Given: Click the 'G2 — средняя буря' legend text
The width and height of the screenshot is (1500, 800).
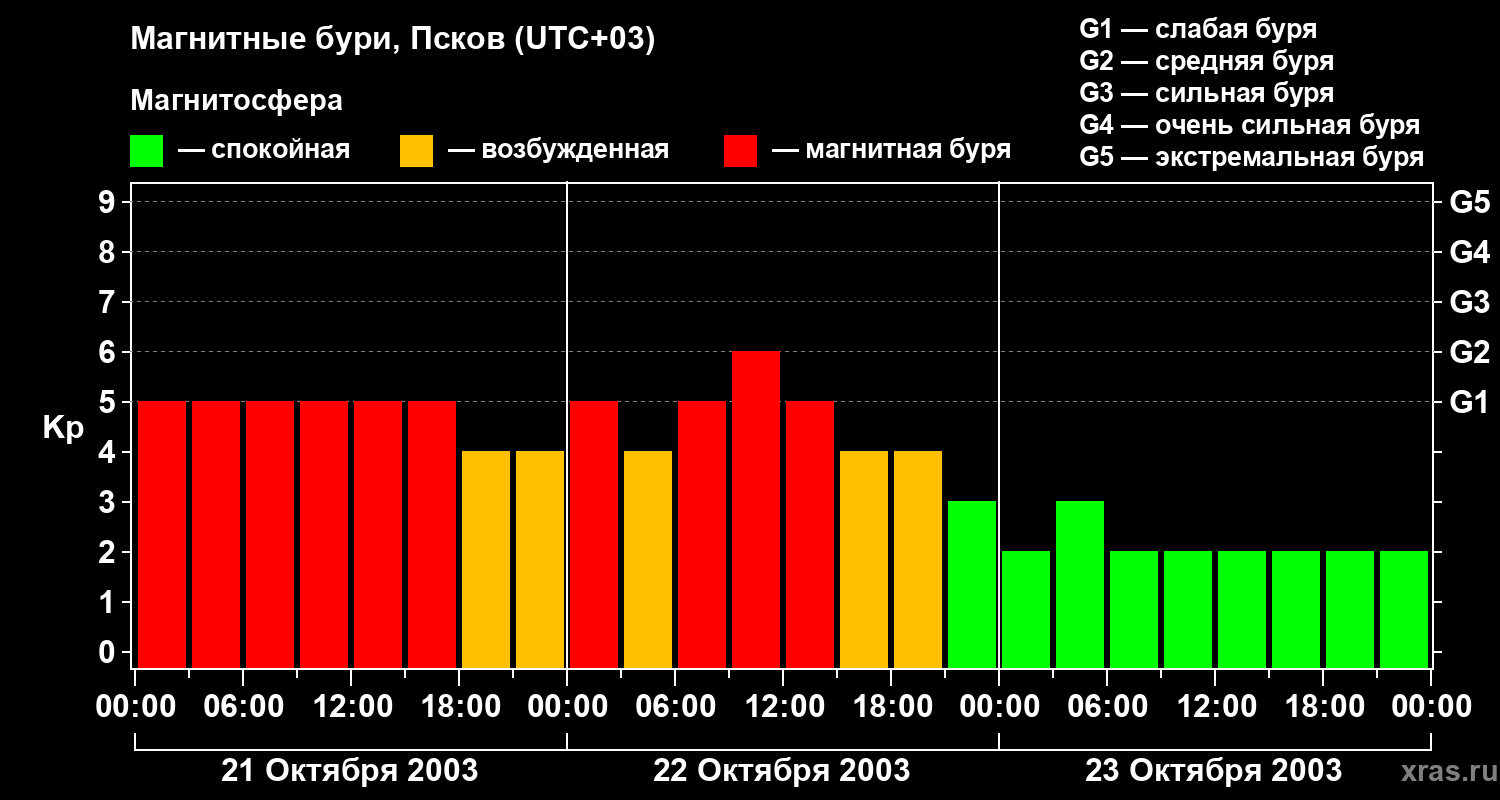Looking at the screenshot, I should click(x=1206, y=61).
